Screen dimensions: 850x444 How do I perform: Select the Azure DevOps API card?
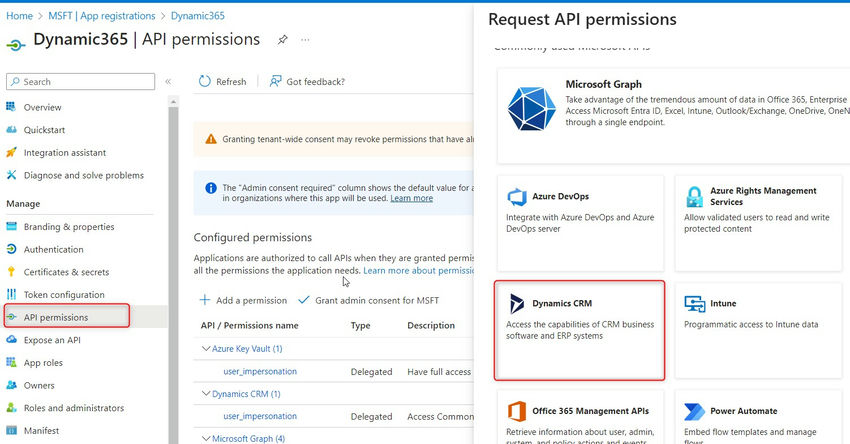pyautogui.click(x=580, y=223)
